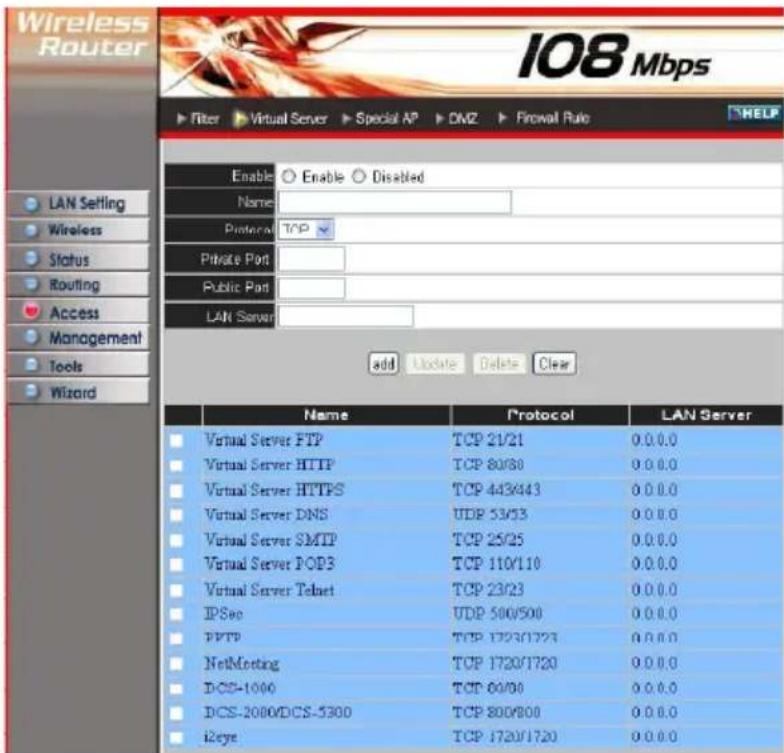Click the LAN Setting sidebar bullet icon
Viewport: 784px width, 753px height.
point(32,204)
